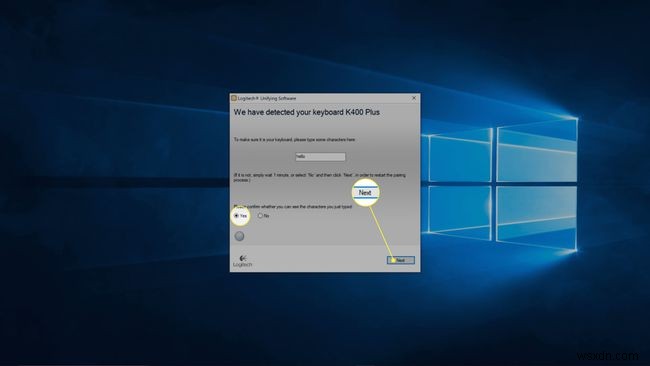The width and height of the screenshot is (650, 366).
Task: Select the No radio button
Action: tap(260, 216)
